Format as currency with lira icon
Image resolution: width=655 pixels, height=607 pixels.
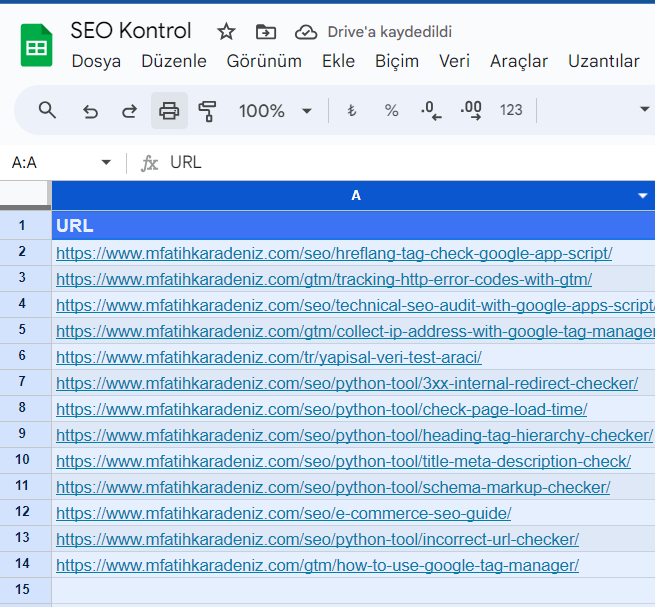click(x=351, y=110)
